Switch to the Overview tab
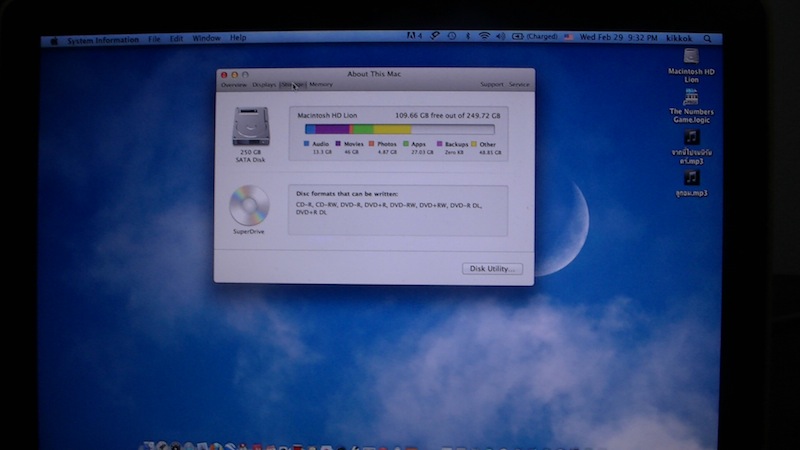 pos(234,85)
